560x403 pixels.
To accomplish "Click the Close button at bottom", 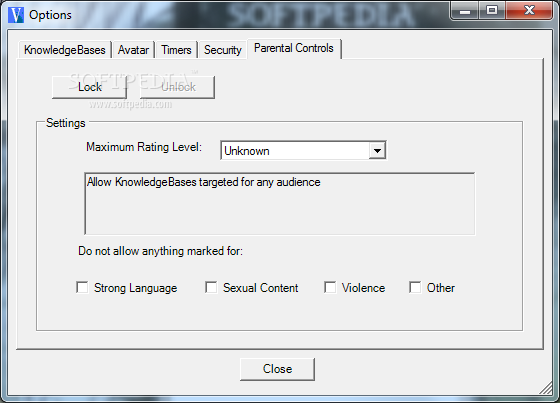I will coord(278,369).
